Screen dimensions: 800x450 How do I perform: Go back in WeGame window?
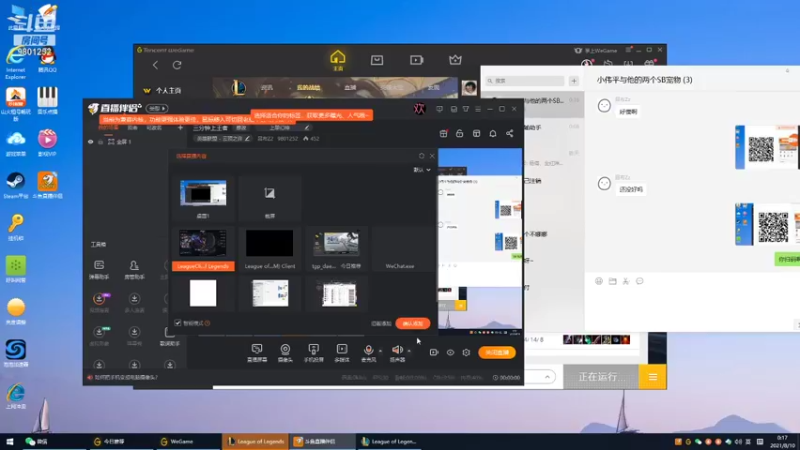(x=156, y=65)
